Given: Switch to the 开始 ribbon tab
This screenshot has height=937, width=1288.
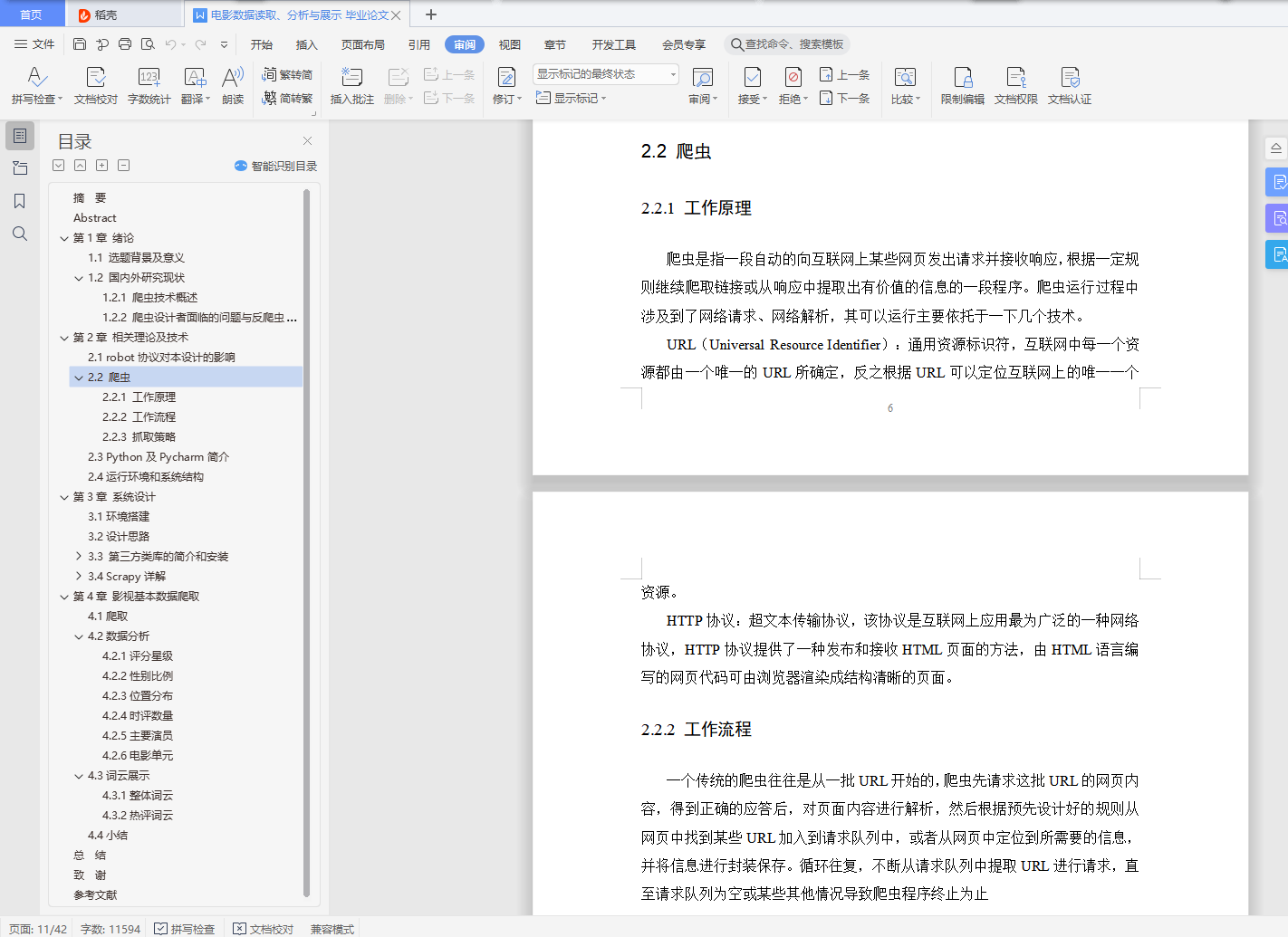Looking at the screenshot, I should (x=262, y=44).
